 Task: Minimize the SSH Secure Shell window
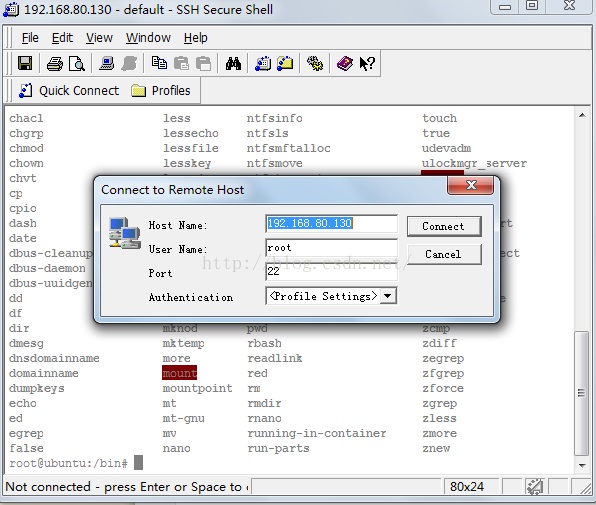tap(505, 6)
